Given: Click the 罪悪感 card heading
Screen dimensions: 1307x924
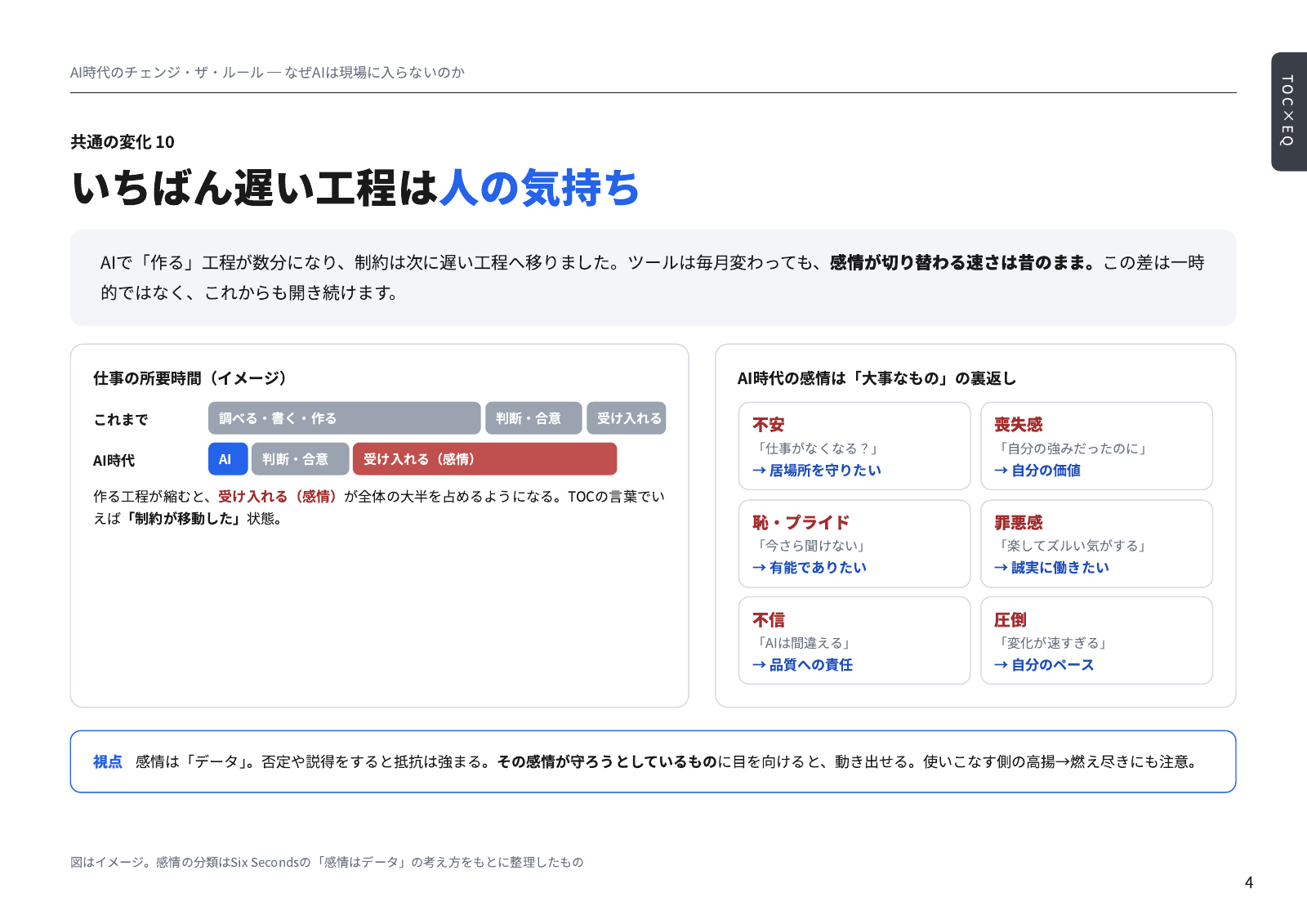Looking at the screenshot, I should 1019,523.
